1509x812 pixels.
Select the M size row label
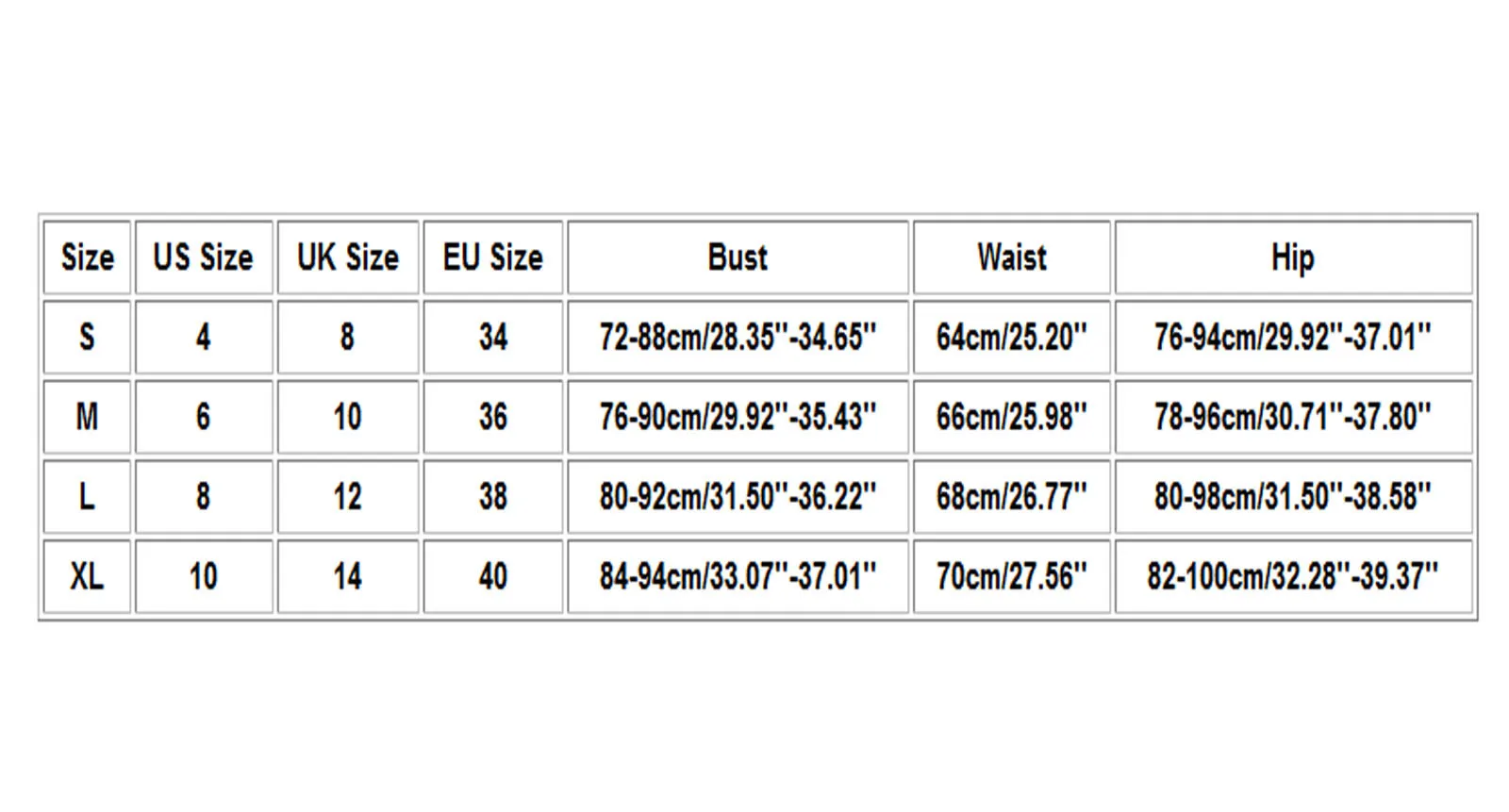tap(87, 417)
